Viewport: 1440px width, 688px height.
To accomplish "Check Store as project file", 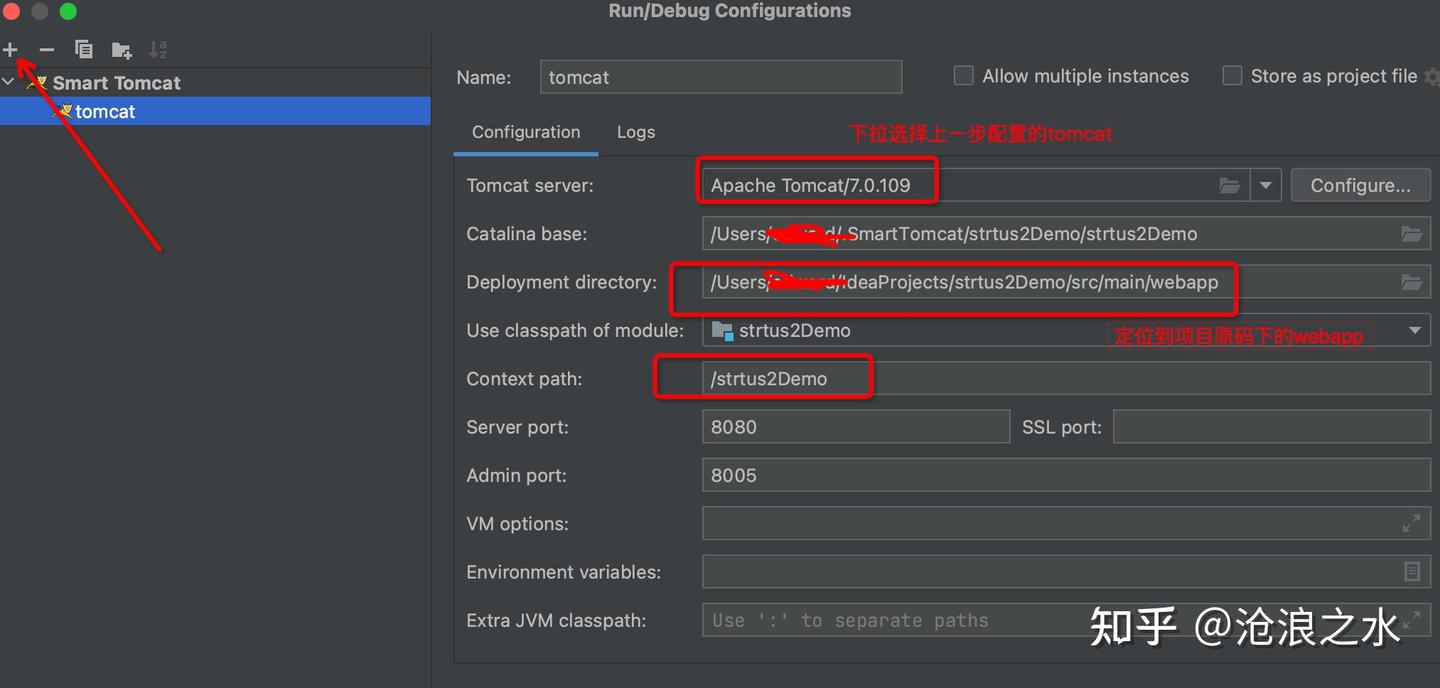I will (1233, 76).
